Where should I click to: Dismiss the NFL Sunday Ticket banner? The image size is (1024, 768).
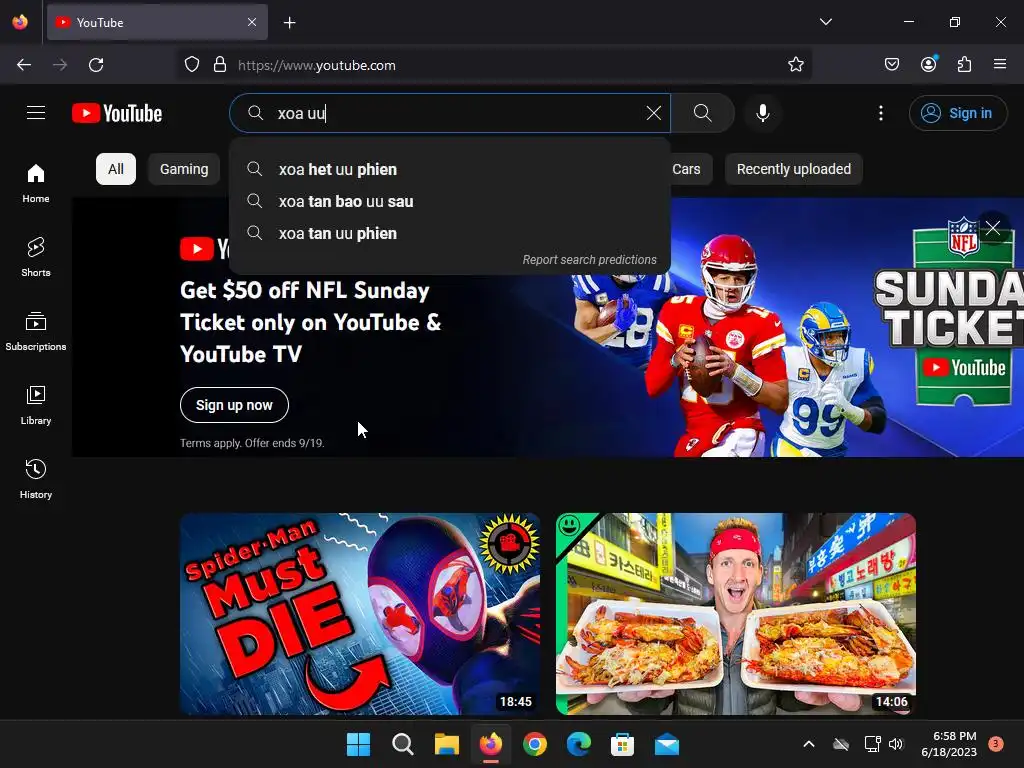pos(993,228)
